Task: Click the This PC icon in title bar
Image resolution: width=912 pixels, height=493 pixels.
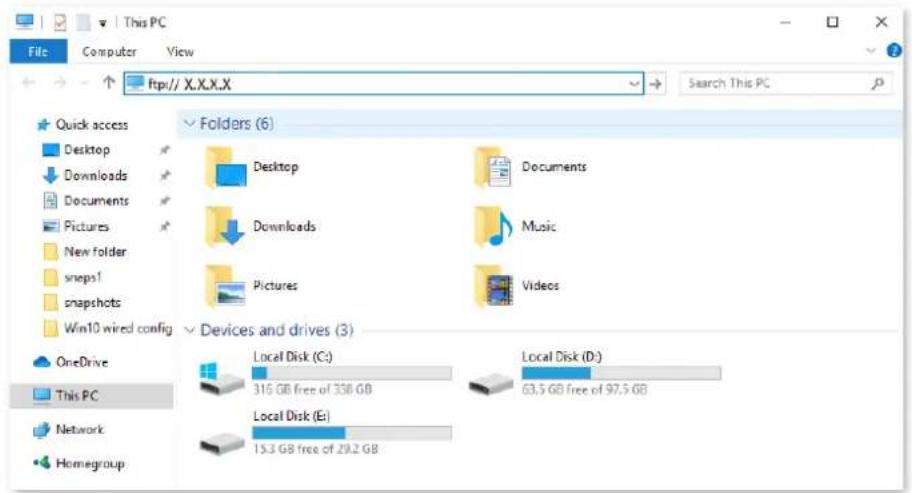Action: [25, 22]
